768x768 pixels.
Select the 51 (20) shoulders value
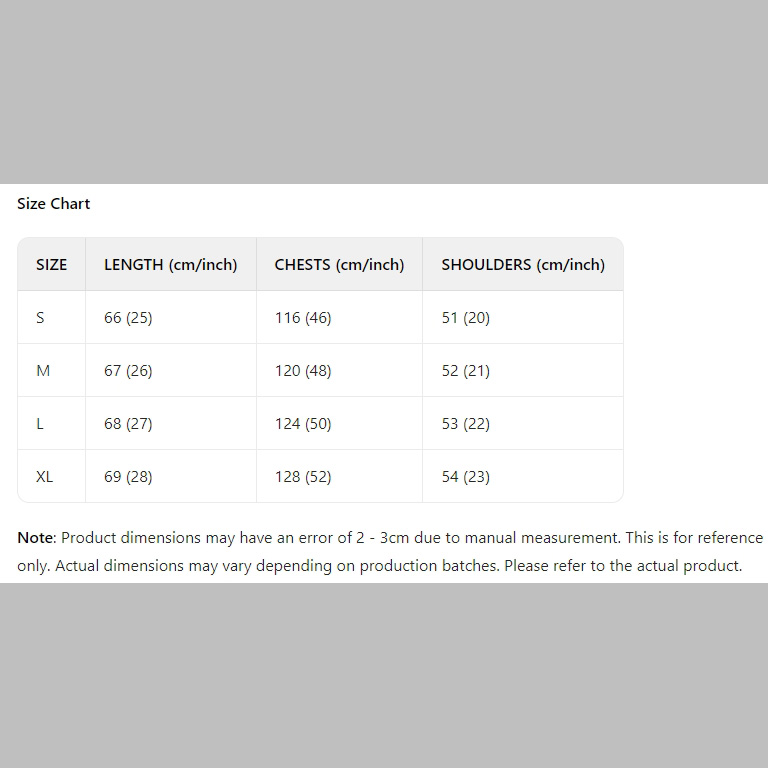[466, 318]
